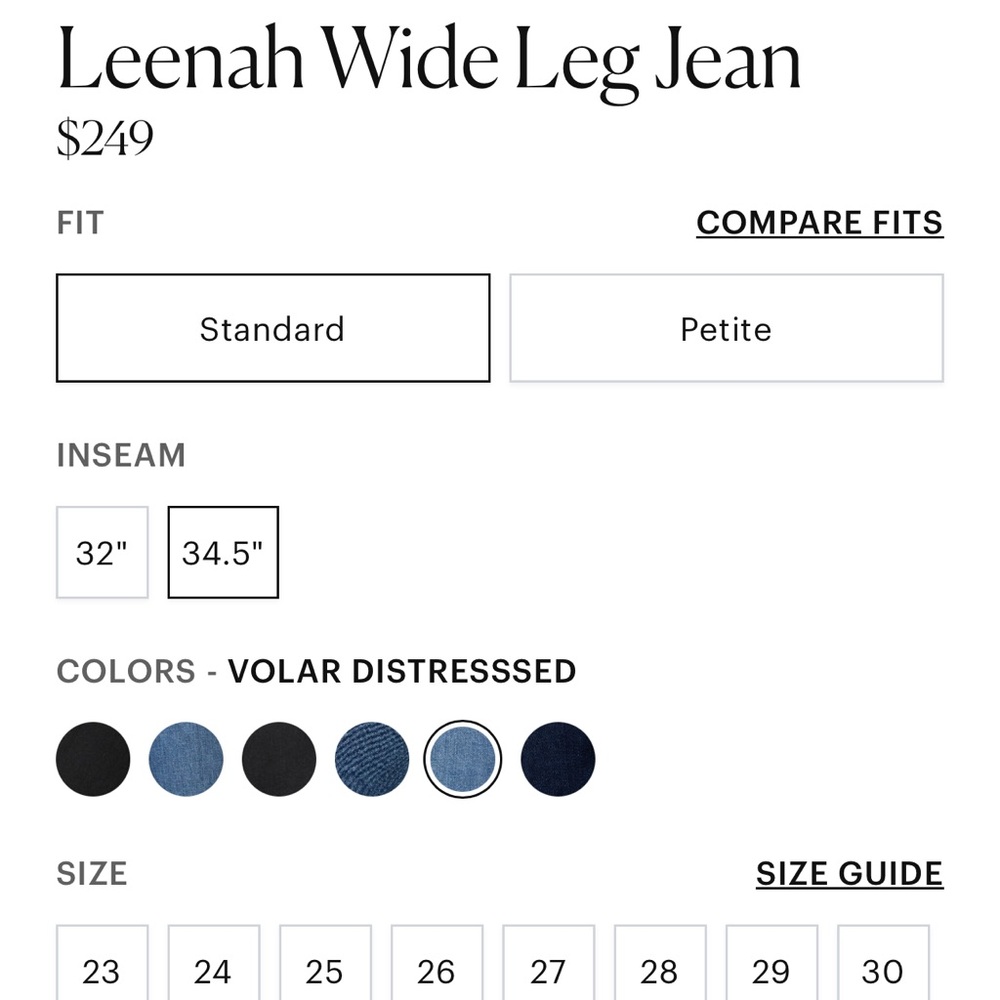Pick the medium indigo denim swatch
Image resolution: width=1000 pixels, height=1000 pixels.
(x=372, y=759)
